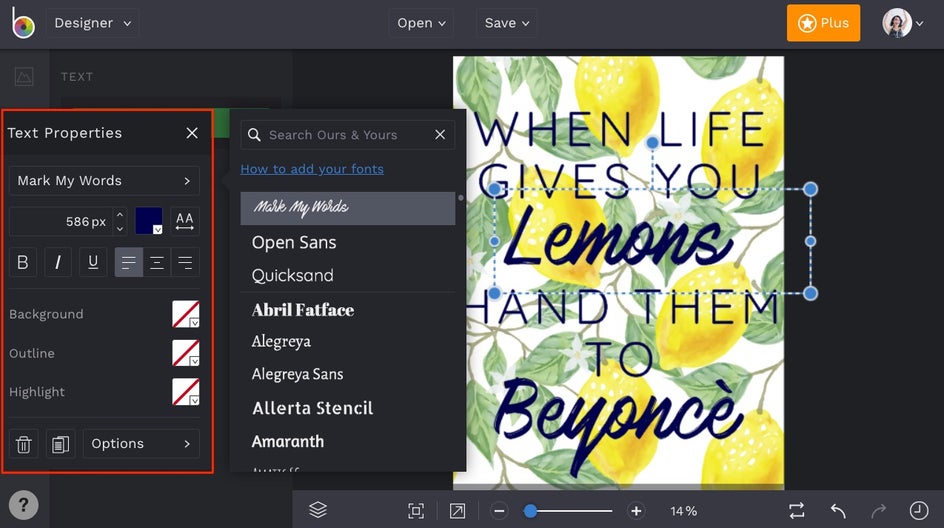The width and height of the screenshot is (944, 528).
Task: Expand the Mark My Words font selector
Action: 104,181
